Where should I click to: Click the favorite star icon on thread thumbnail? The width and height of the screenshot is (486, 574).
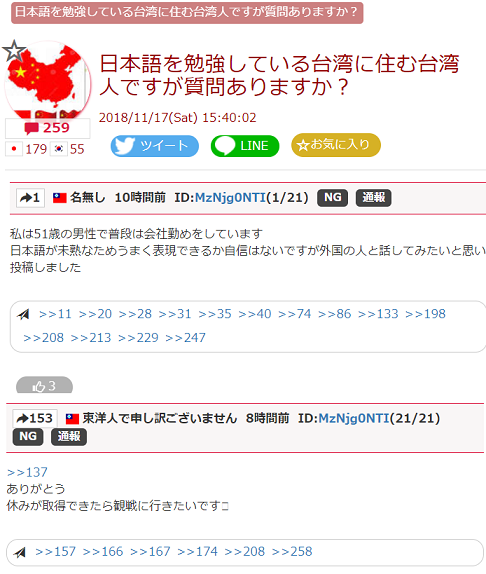14,51
